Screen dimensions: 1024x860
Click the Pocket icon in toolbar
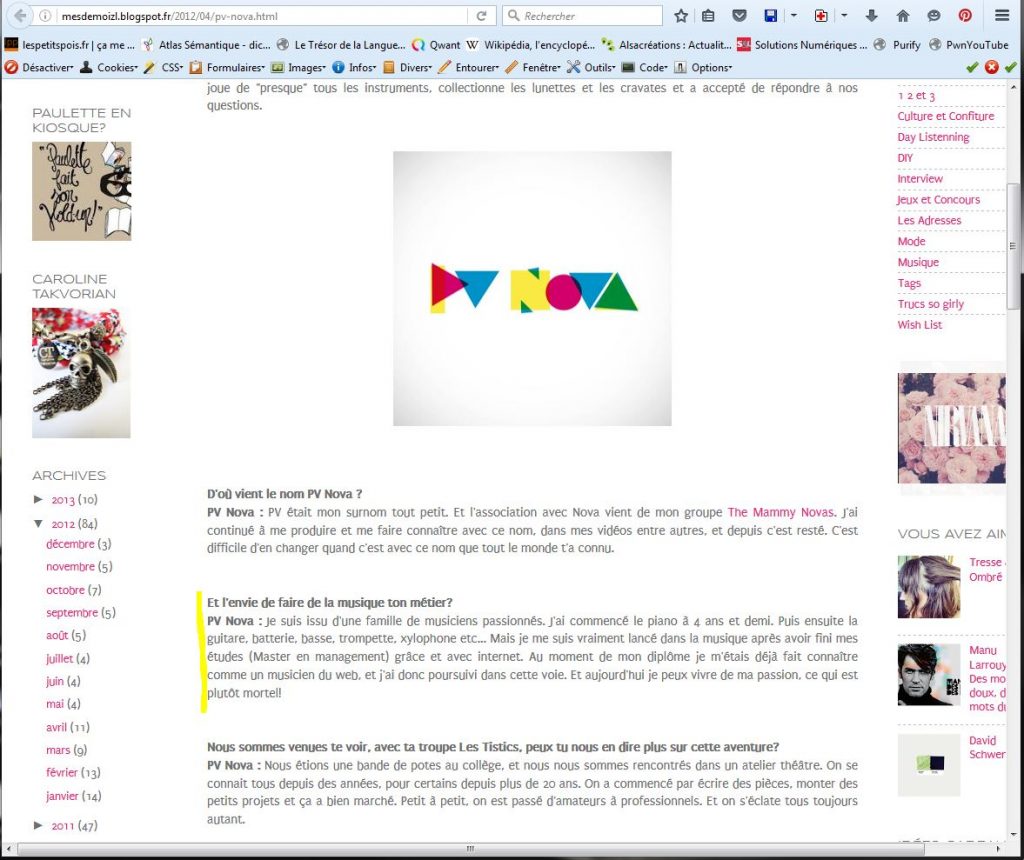[739, 16]
